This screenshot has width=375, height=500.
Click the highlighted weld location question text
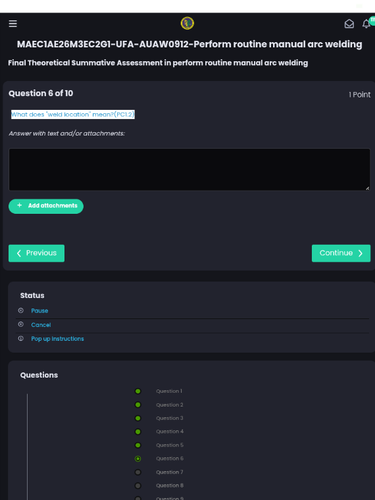pos(73,114)
